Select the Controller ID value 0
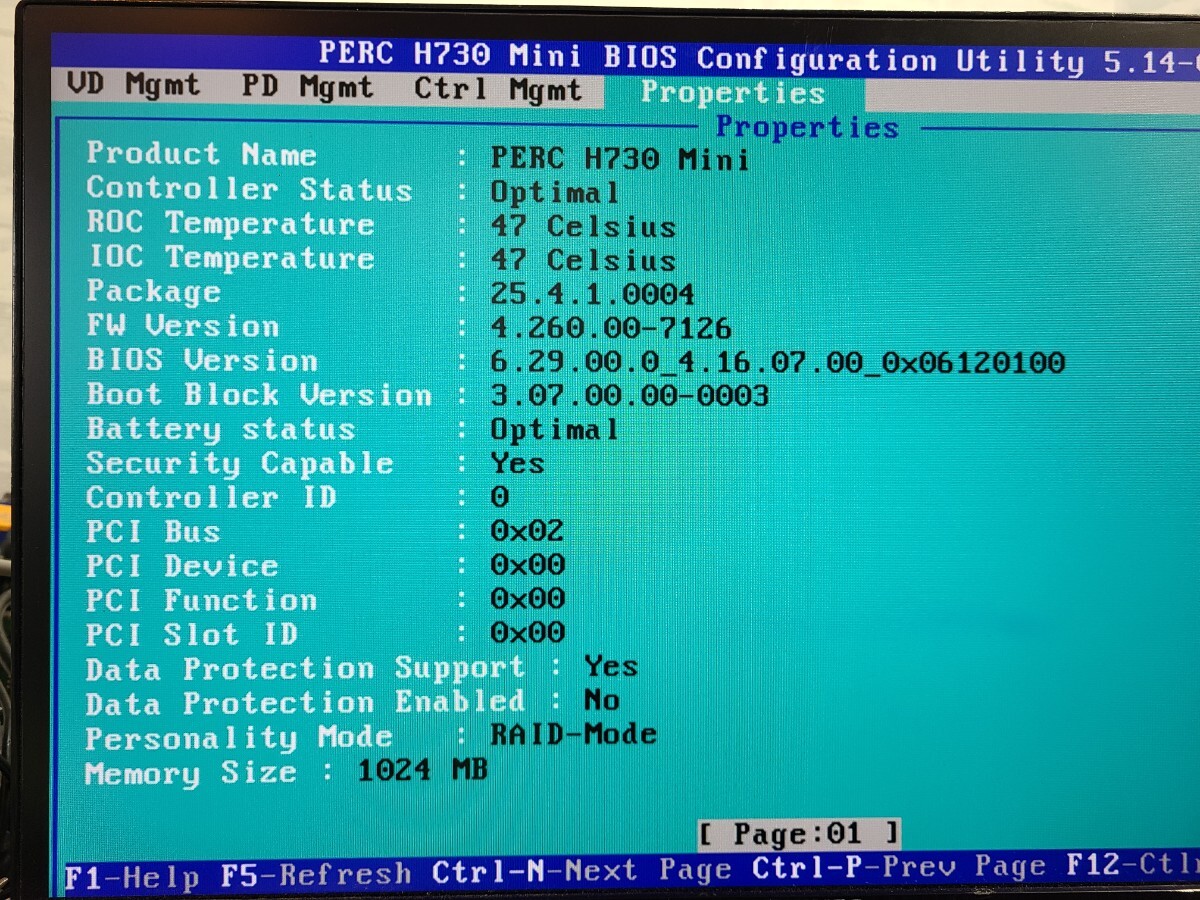 (500, 497)
